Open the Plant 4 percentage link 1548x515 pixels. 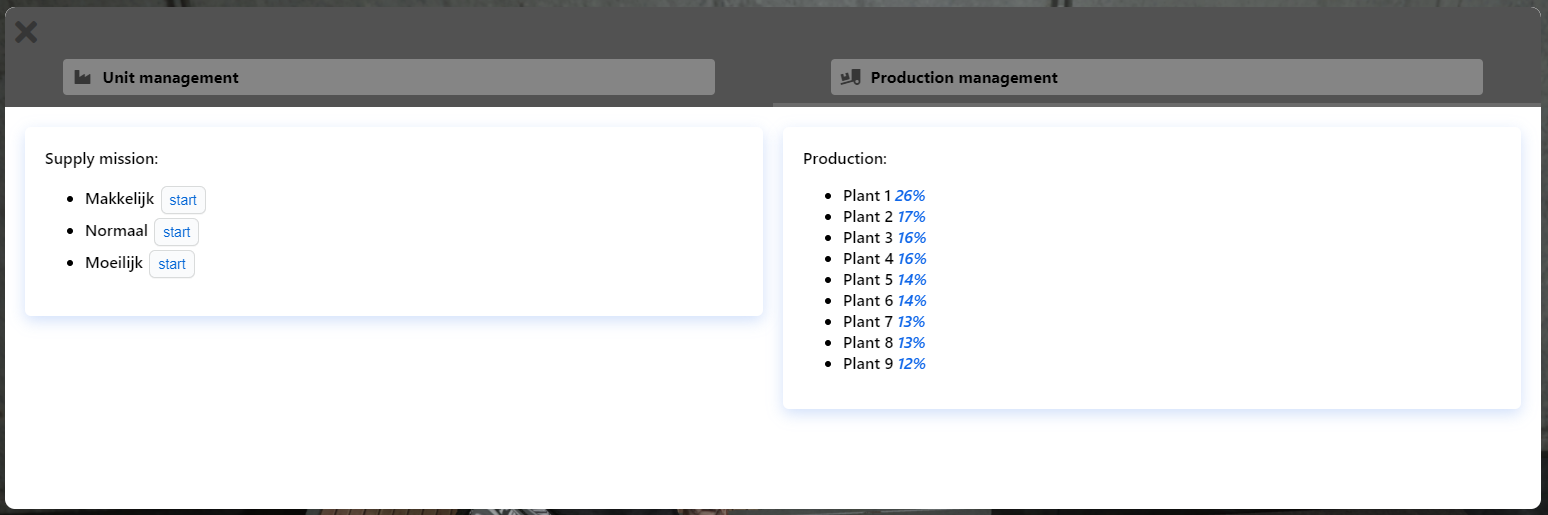(x=911, y=258)
